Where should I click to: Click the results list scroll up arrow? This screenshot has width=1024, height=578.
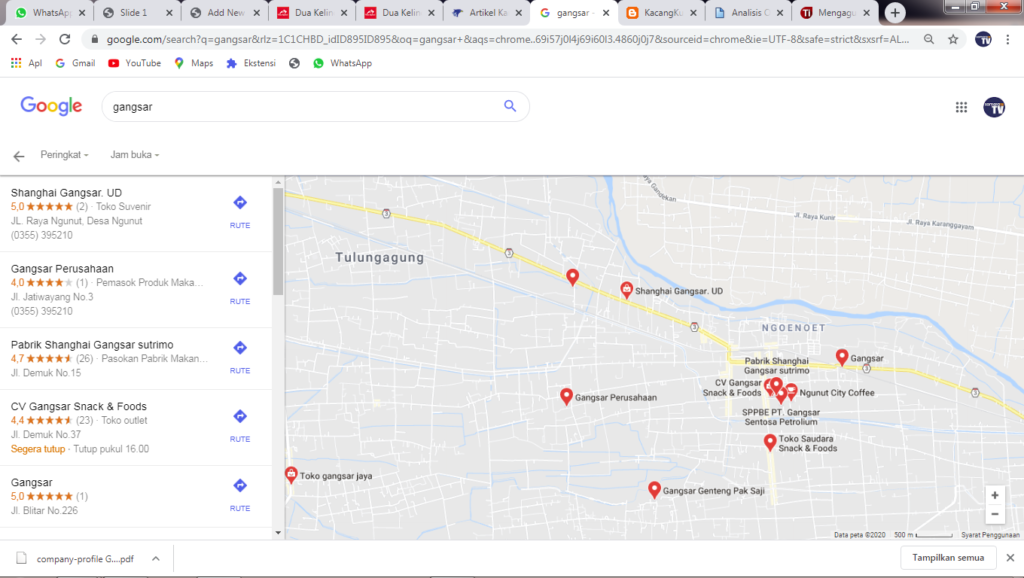coord(278,182)
